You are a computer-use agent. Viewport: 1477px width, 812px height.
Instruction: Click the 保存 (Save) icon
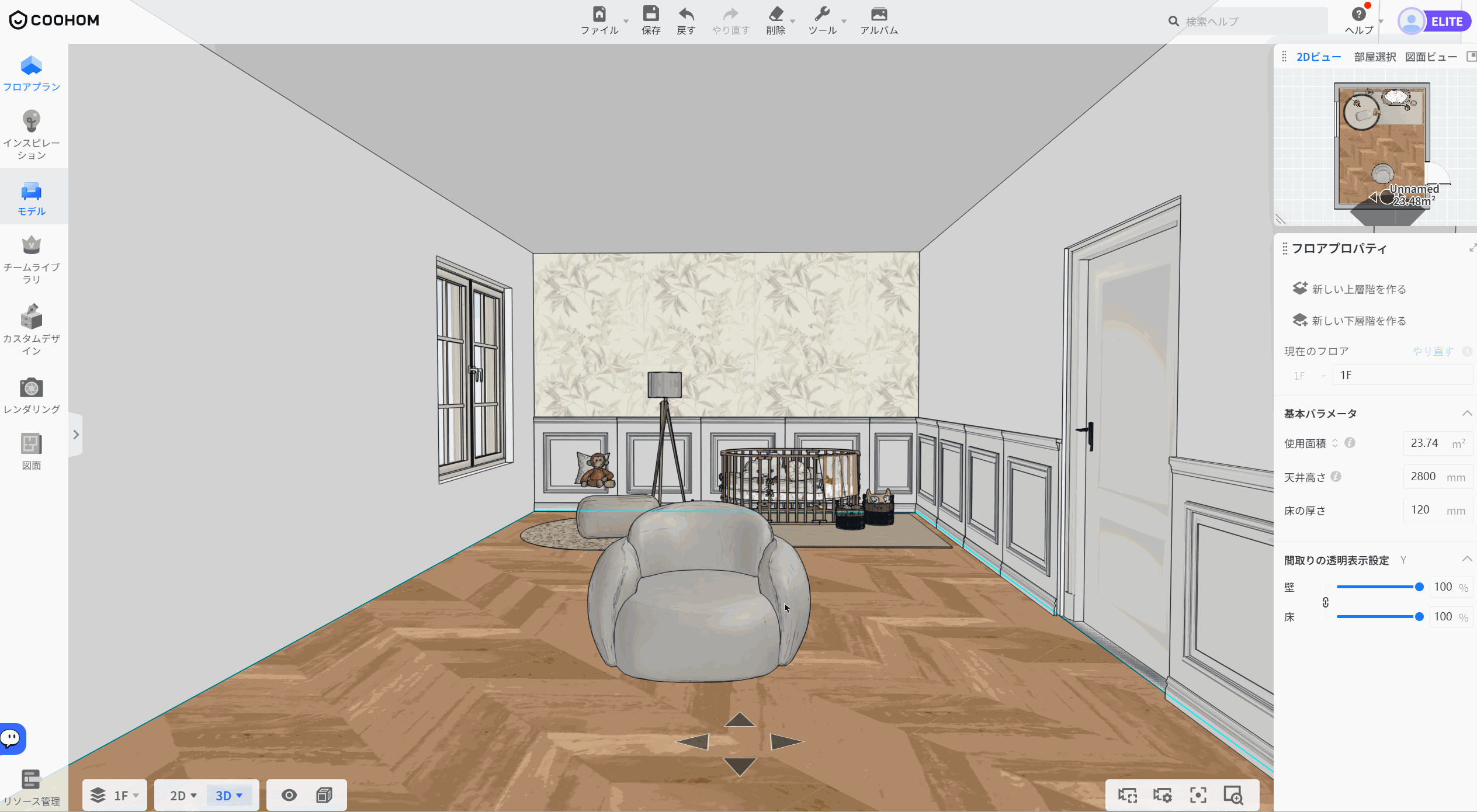click(651, 13)
